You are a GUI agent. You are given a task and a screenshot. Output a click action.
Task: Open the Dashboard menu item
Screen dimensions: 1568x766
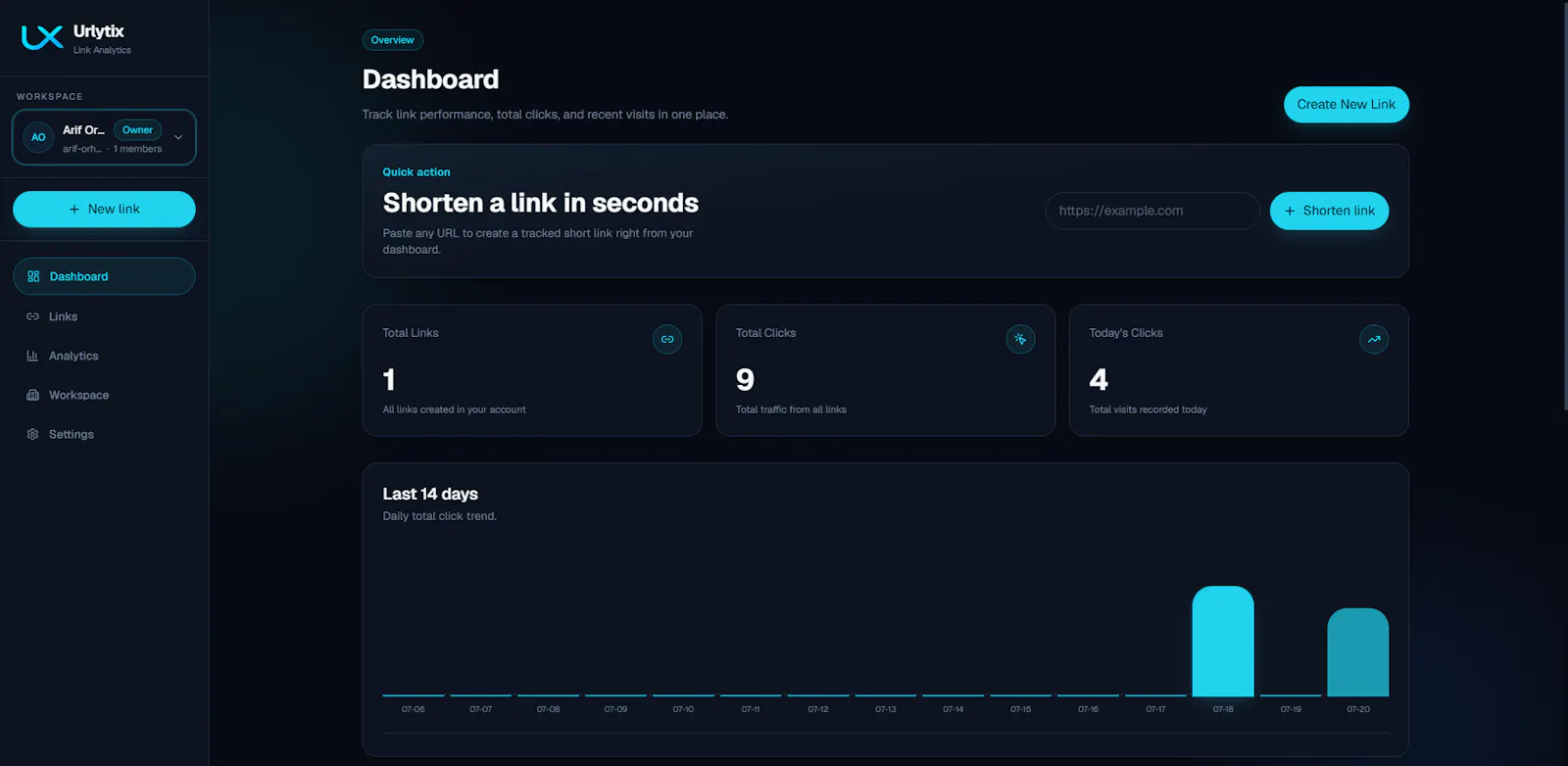104,276
